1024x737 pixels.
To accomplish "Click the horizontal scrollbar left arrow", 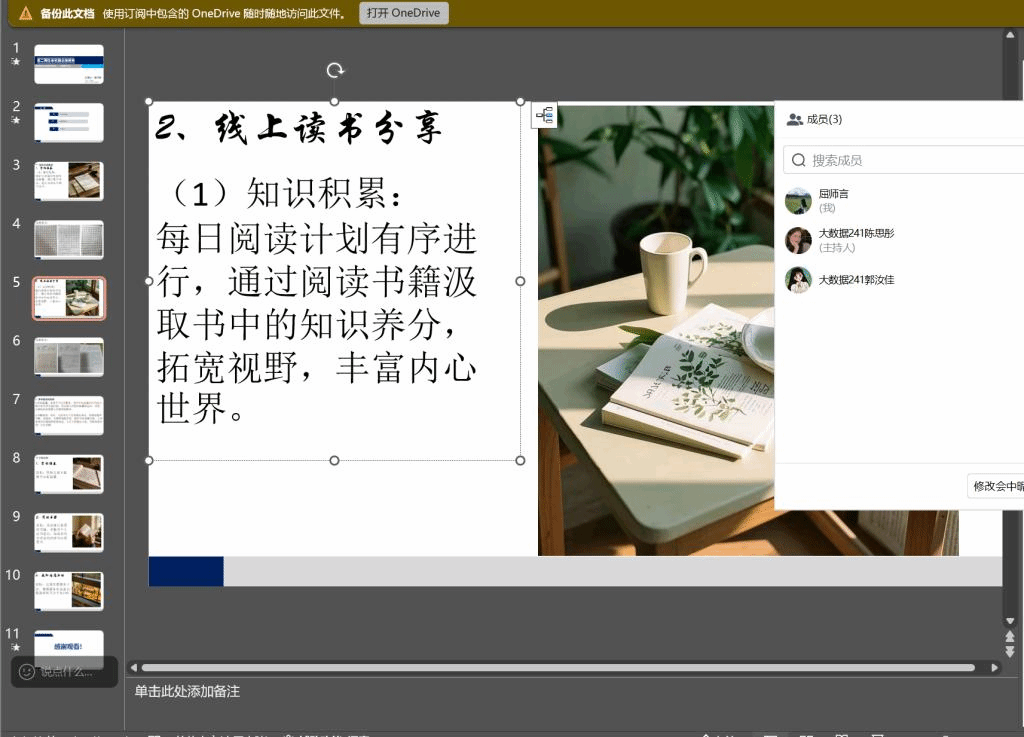I will (x=133, y=667).
